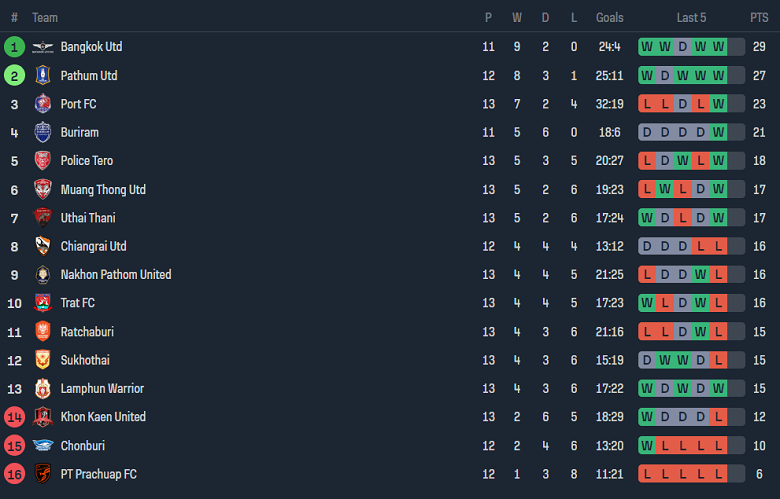Viewport: 780px width, 499px height.
Task: Click the Chonburi club crest
Action: (x=42, y=446)
